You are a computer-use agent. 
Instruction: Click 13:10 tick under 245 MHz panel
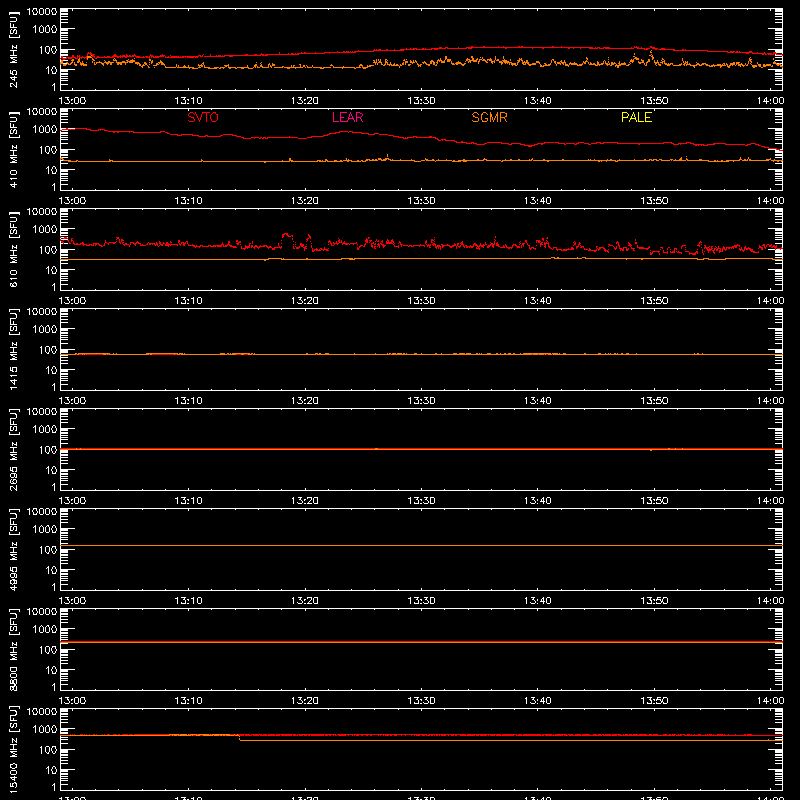tap(188, 101)
